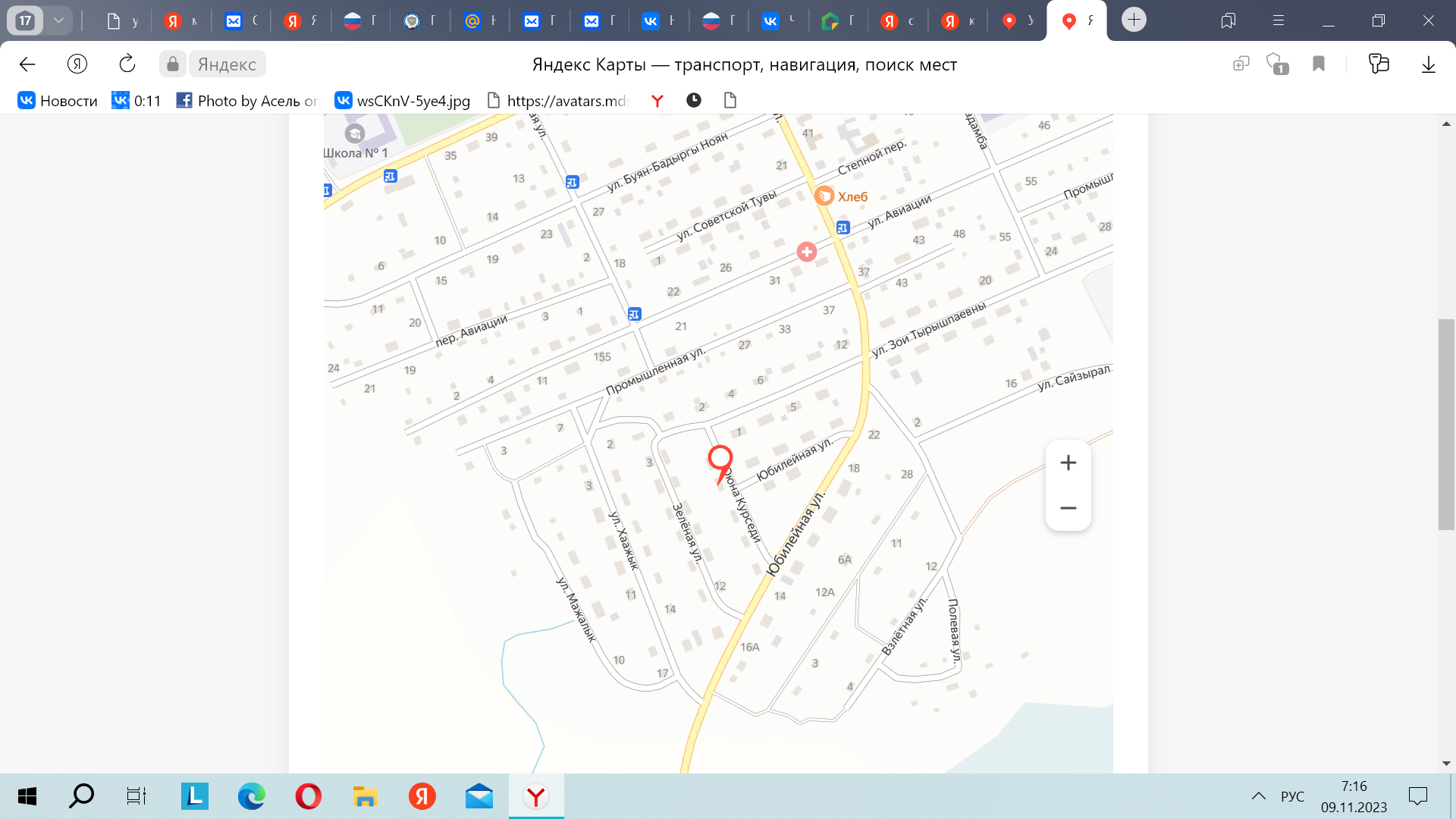
Task: Click the map zoom out minus button
Action: coord(1068,508)
